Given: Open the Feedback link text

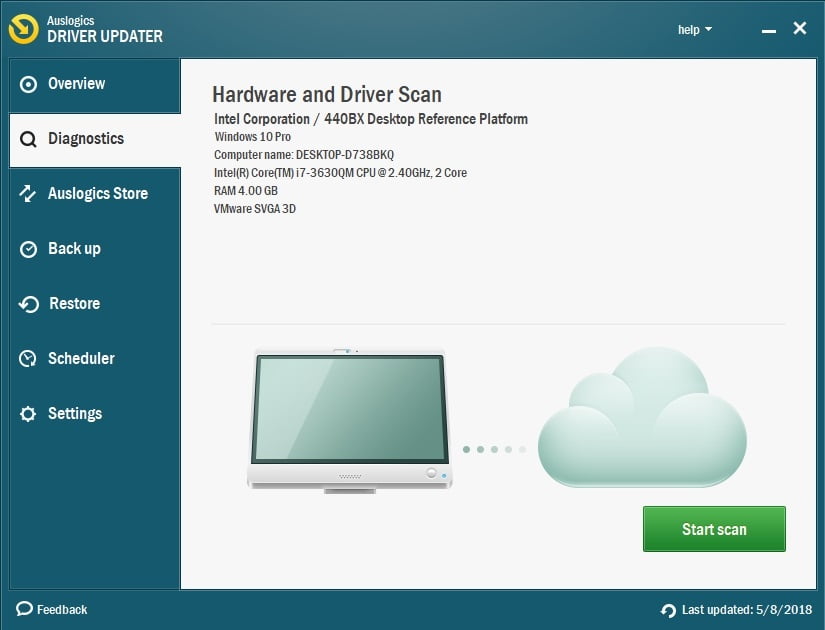Looking at the screenshot, I should (62, 609).
